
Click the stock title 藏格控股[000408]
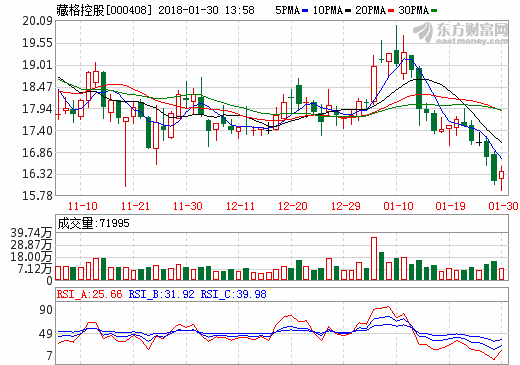[104, 11]
